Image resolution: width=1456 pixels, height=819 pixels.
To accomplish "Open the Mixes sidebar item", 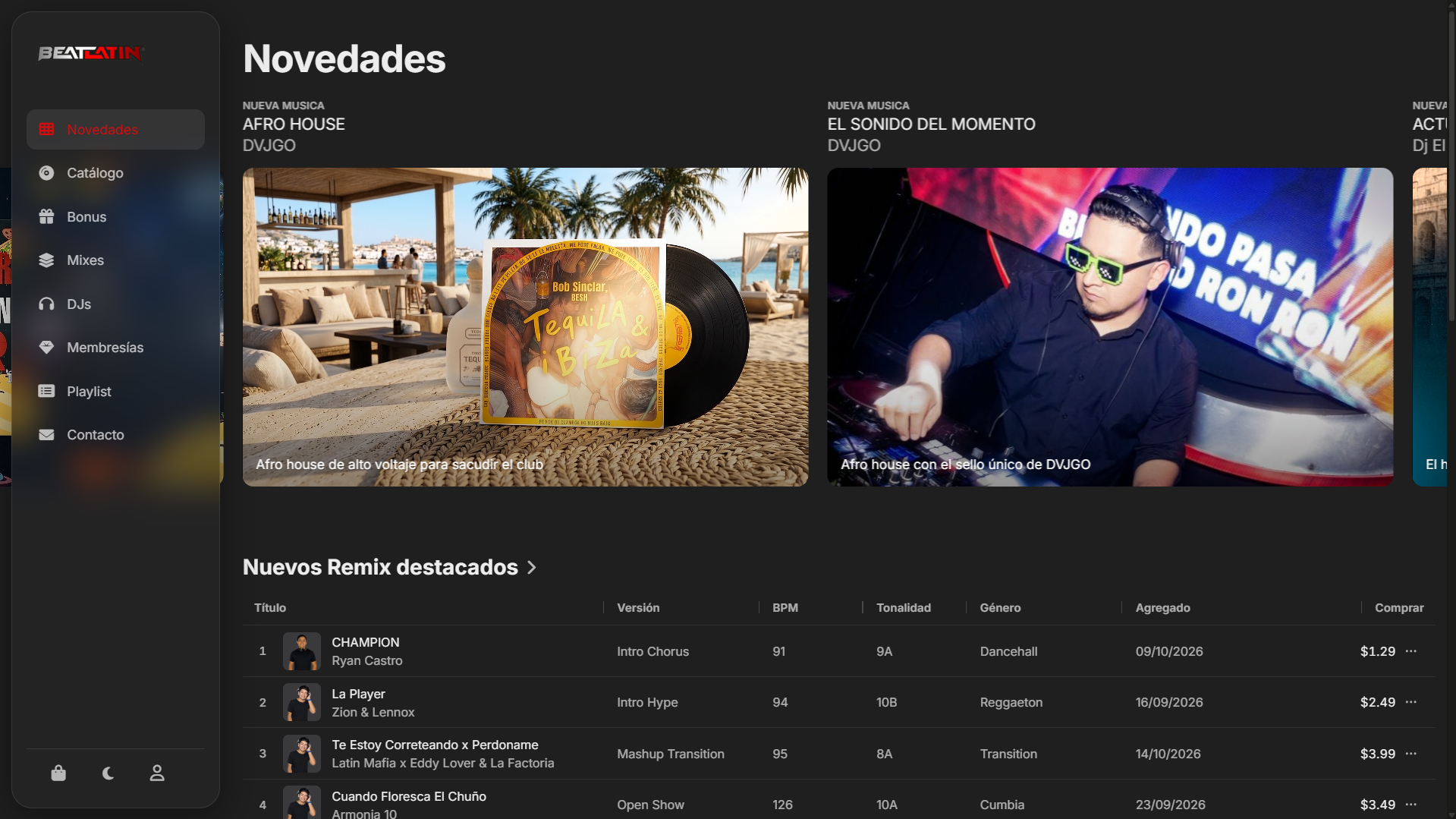I will [115, 260].
